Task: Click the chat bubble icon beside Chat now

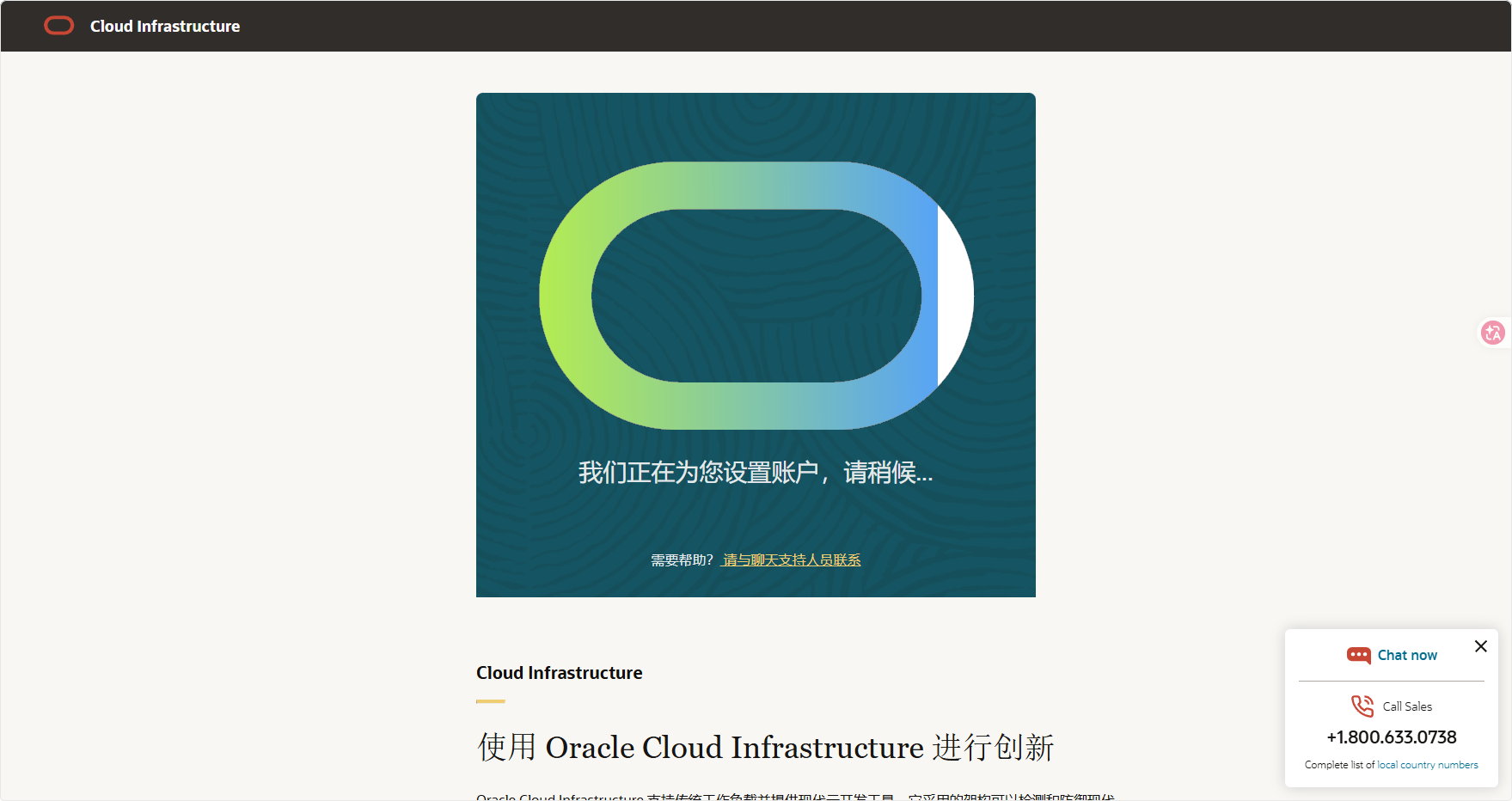Action: (x=1358, y=656)
